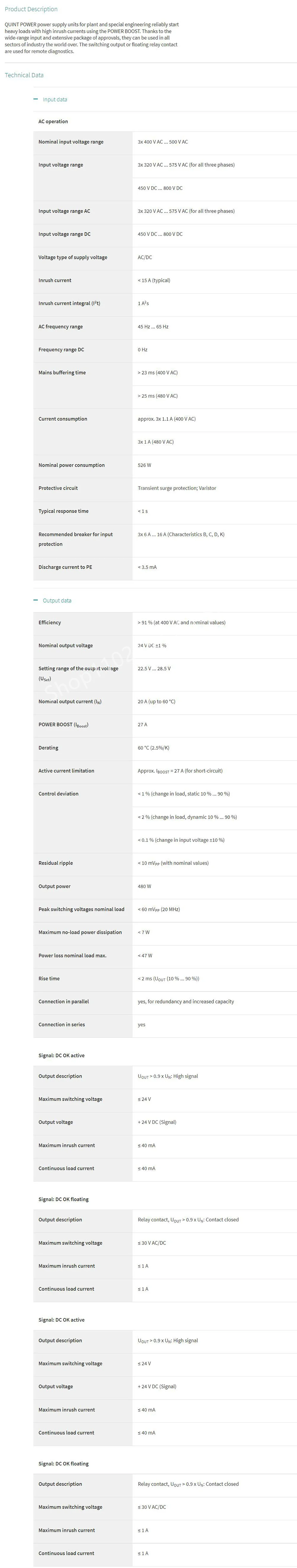Click the AC operation subheading
Image resolution: width=297 pixels, height=1568 pixels.
tap(53, 122)
